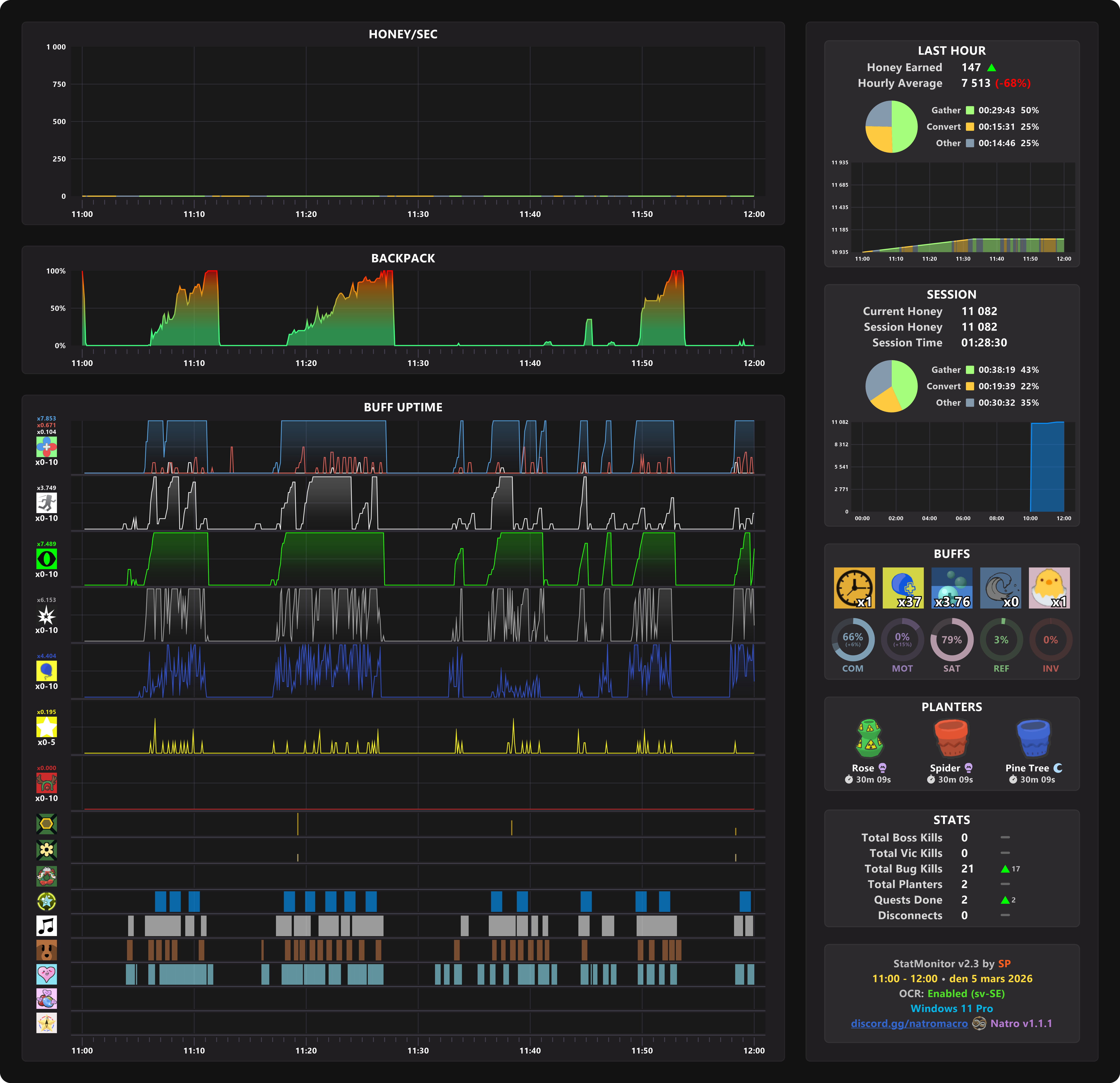Click the green Gather legend swatch in Last Hour
The width and height of the screenshot is (1120, 1083).
970,110
